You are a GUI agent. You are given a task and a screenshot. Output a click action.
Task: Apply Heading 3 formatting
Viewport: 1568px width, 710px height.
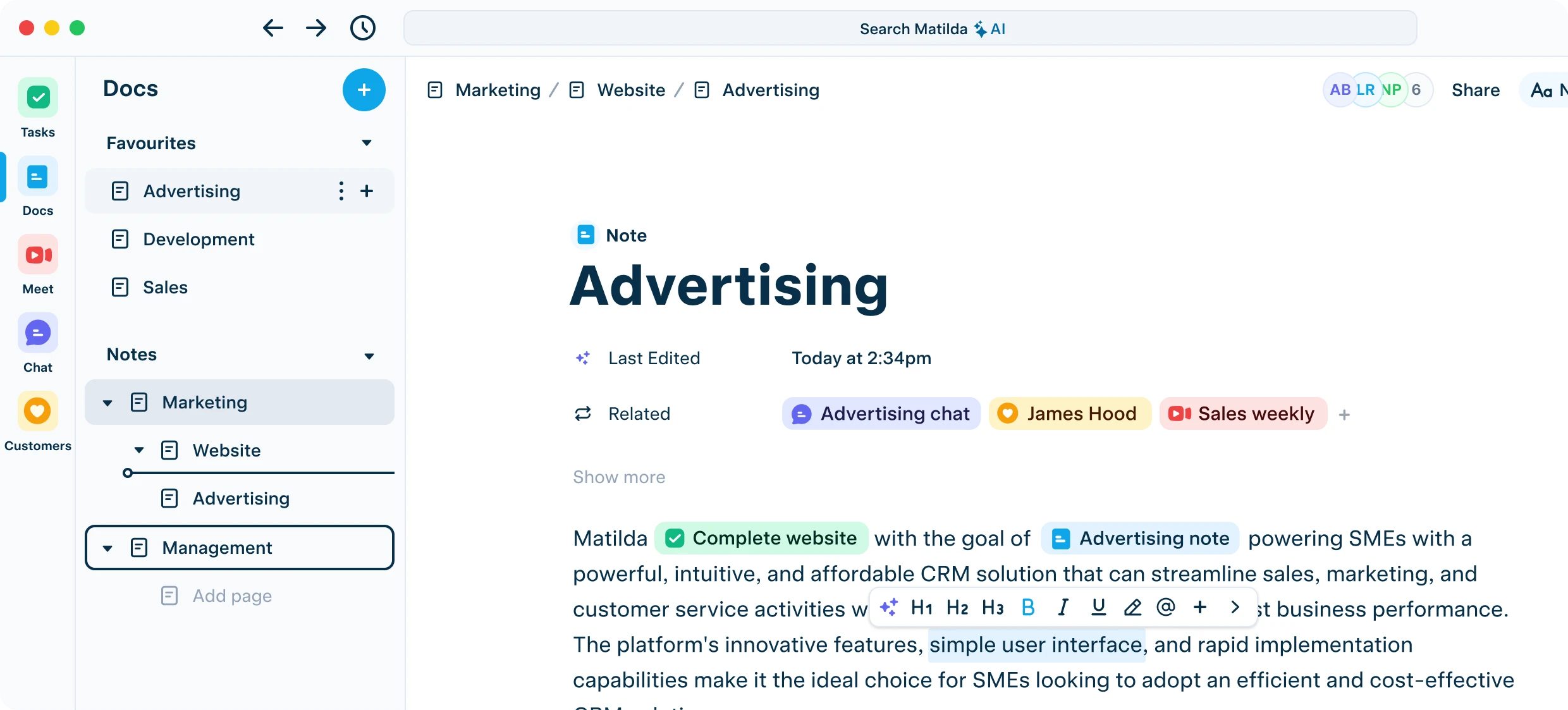point(993,608)
